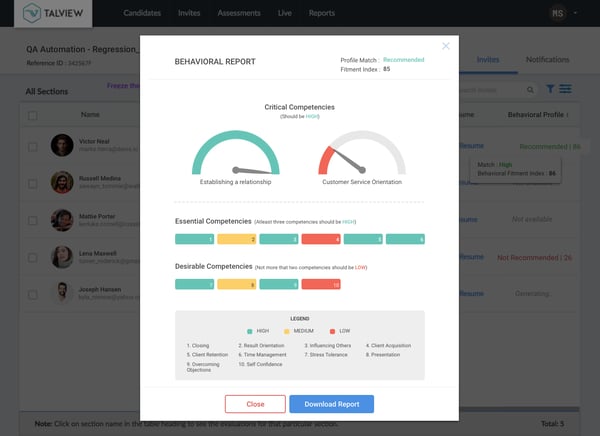Open Lena Maxwell's Resume link
This screenshot has width=600, height=436.
(471, 257)
